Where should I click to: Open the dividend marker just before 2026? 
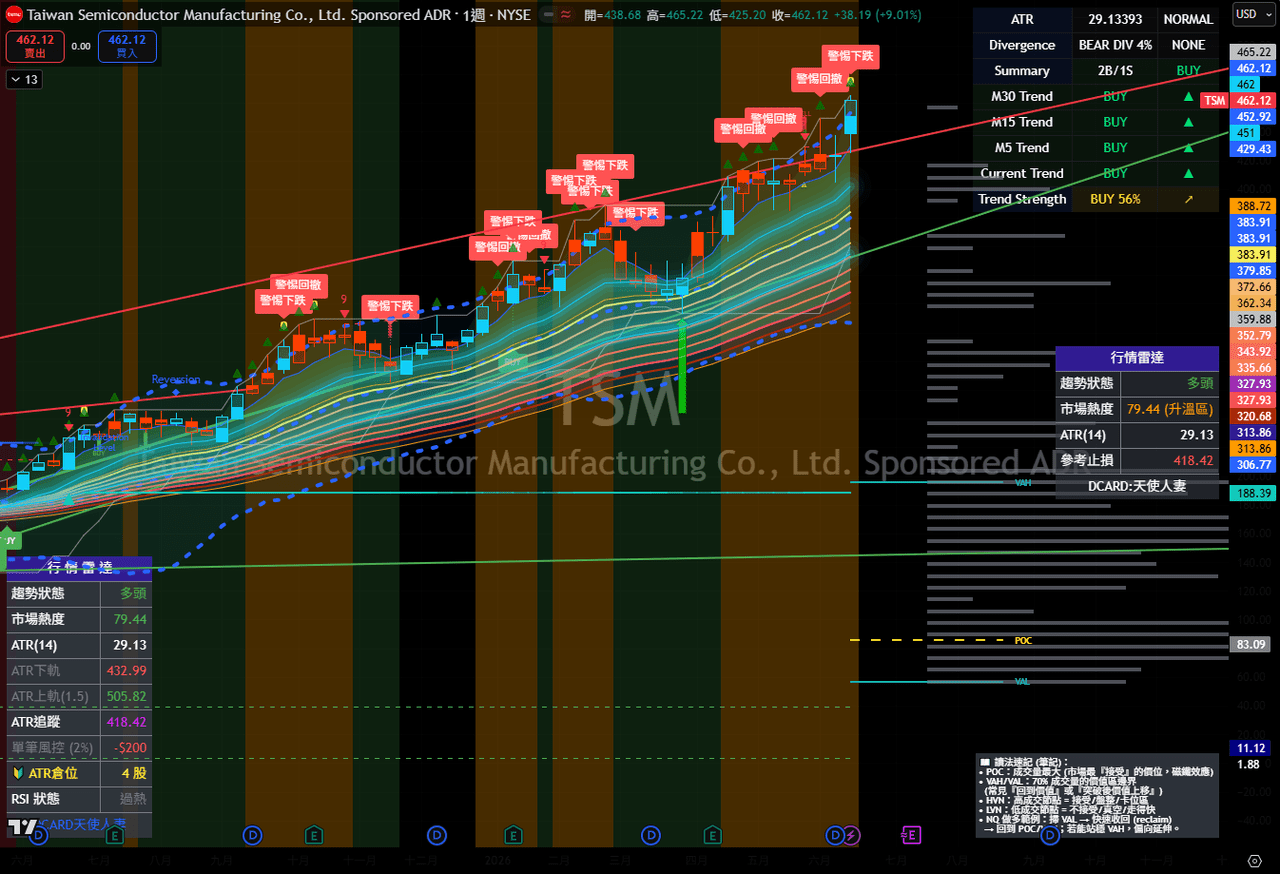tap(437, 834)
